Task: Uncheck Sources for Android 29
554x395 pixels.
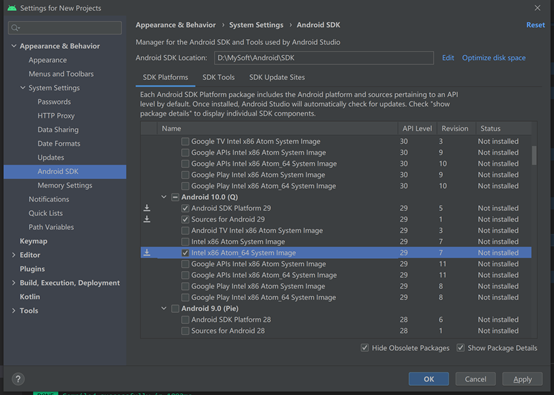Action: (x=185, y=219)
